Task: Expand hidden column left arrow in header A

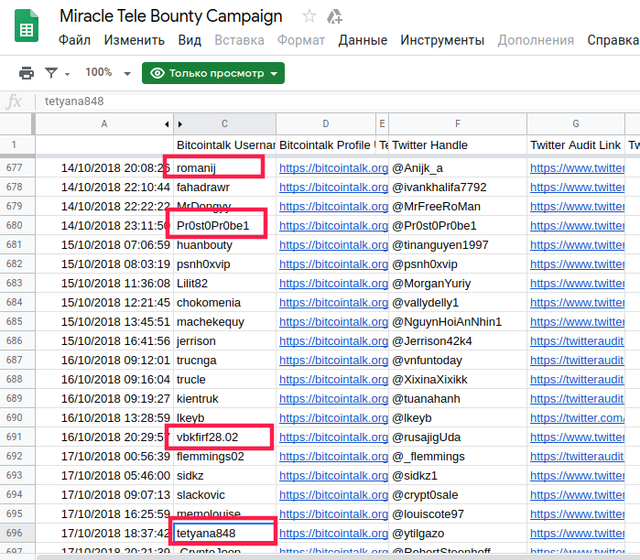Action: [x=167, y=124]
